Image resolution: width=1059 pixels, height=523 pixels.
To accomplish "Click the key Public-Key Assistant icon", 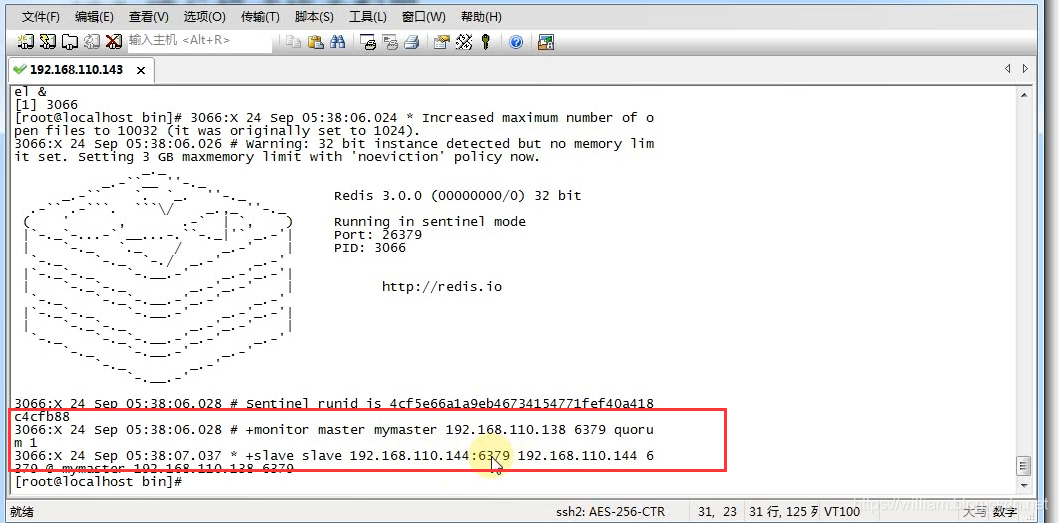I will click(486, 42).
